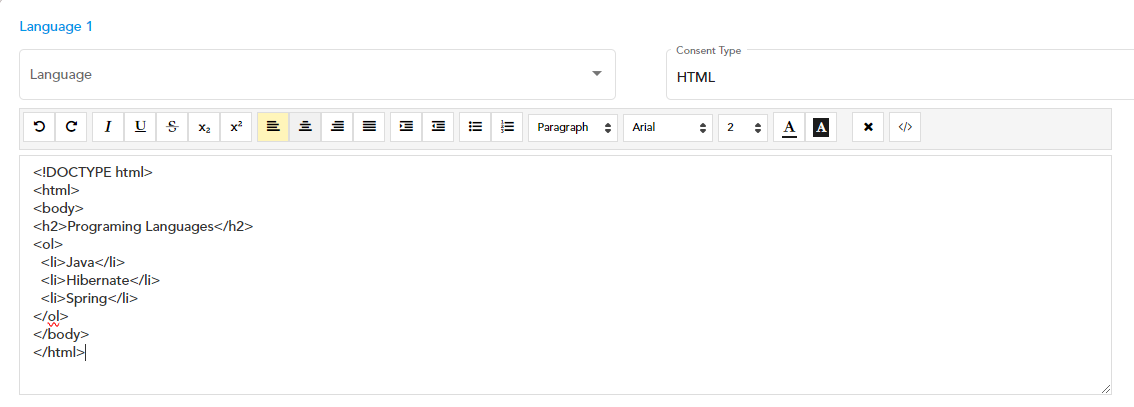
Task: Align text to the right
Action: click(337, 127)
